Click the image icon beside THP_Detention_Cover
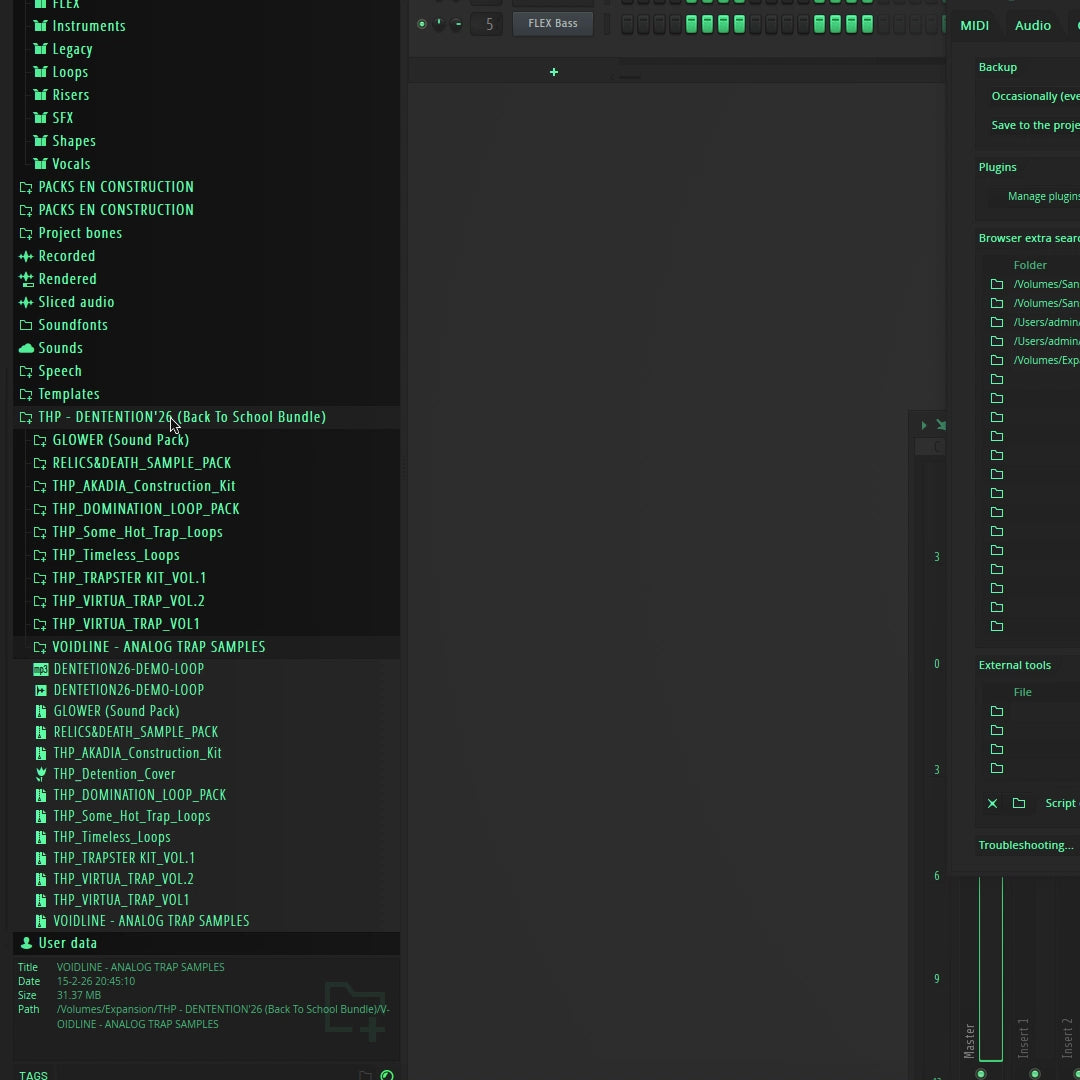Image resolution: width=1080 pixels, height=1080 pixels. click(x=41, y=774)
